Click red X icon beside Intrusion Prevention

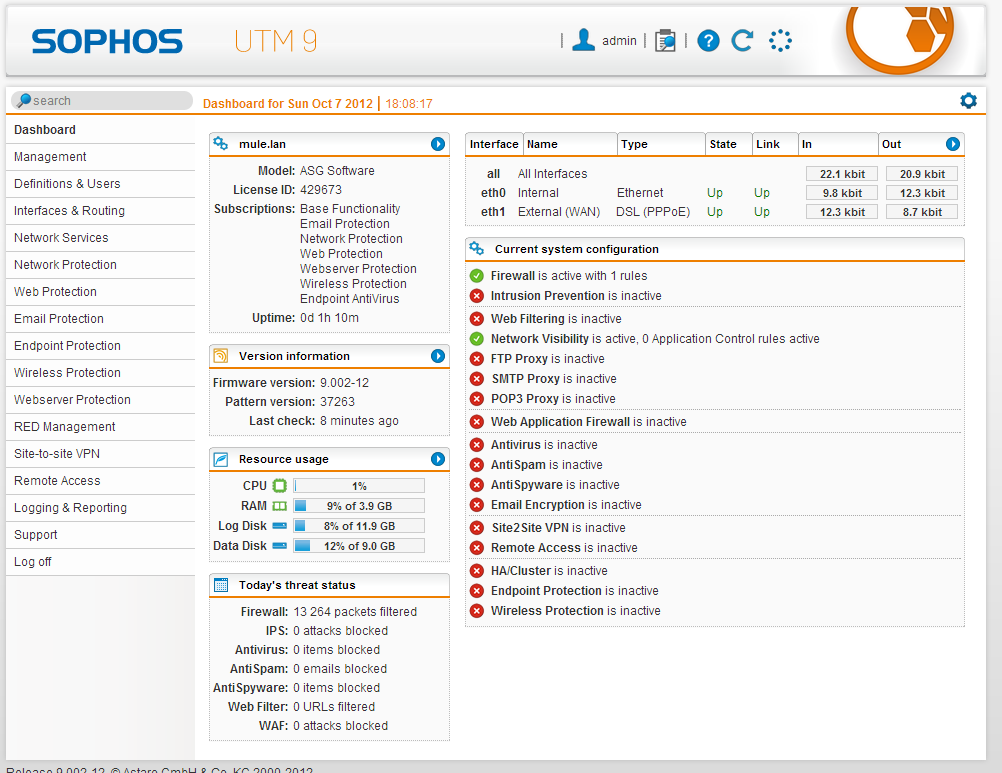pos(477,296)
